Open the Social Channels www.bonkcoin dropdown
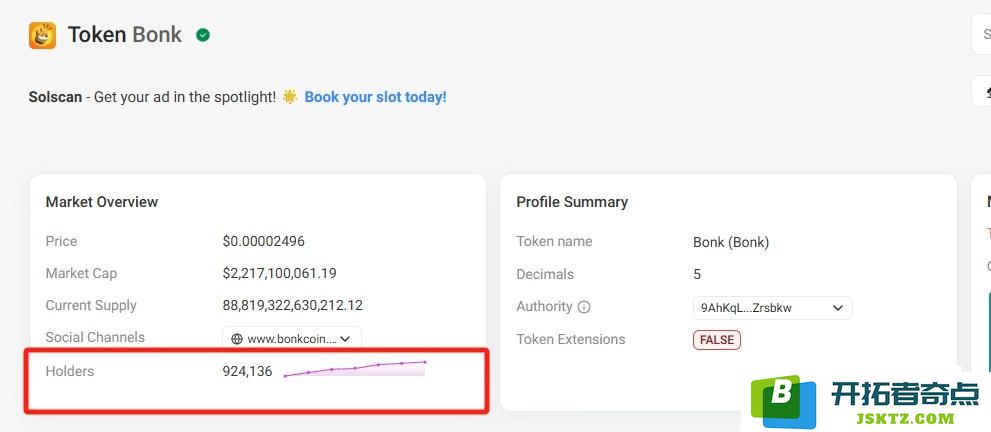 291,338
